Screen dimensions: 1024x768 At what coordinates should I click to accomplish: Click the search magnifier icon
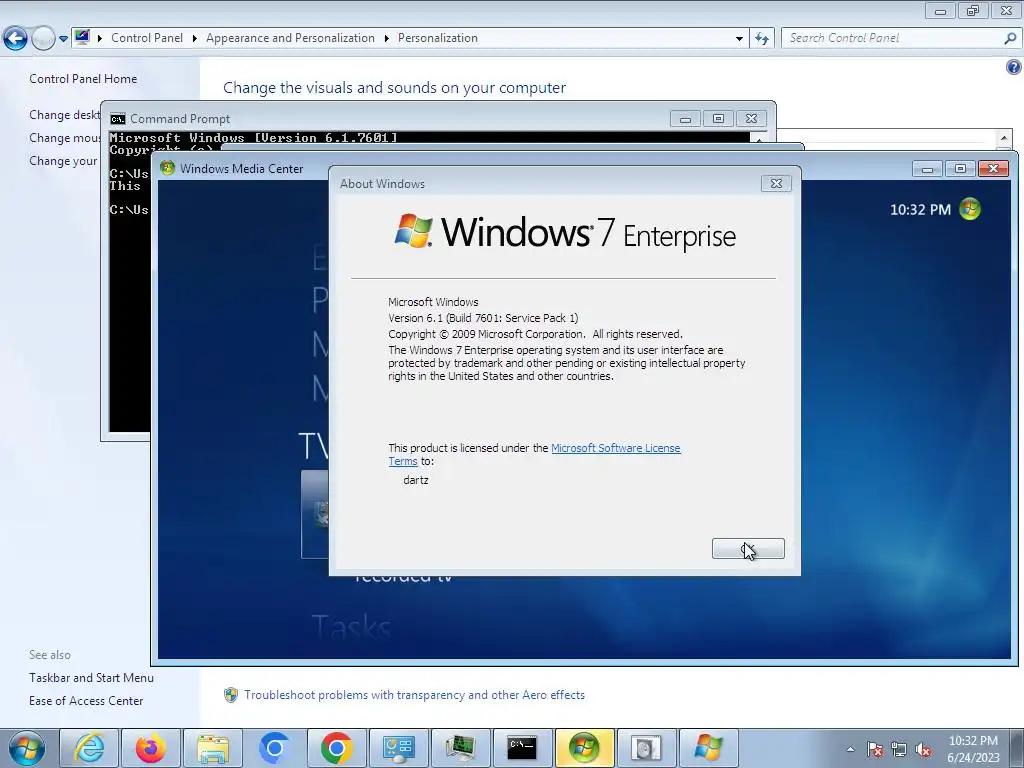1010,39
